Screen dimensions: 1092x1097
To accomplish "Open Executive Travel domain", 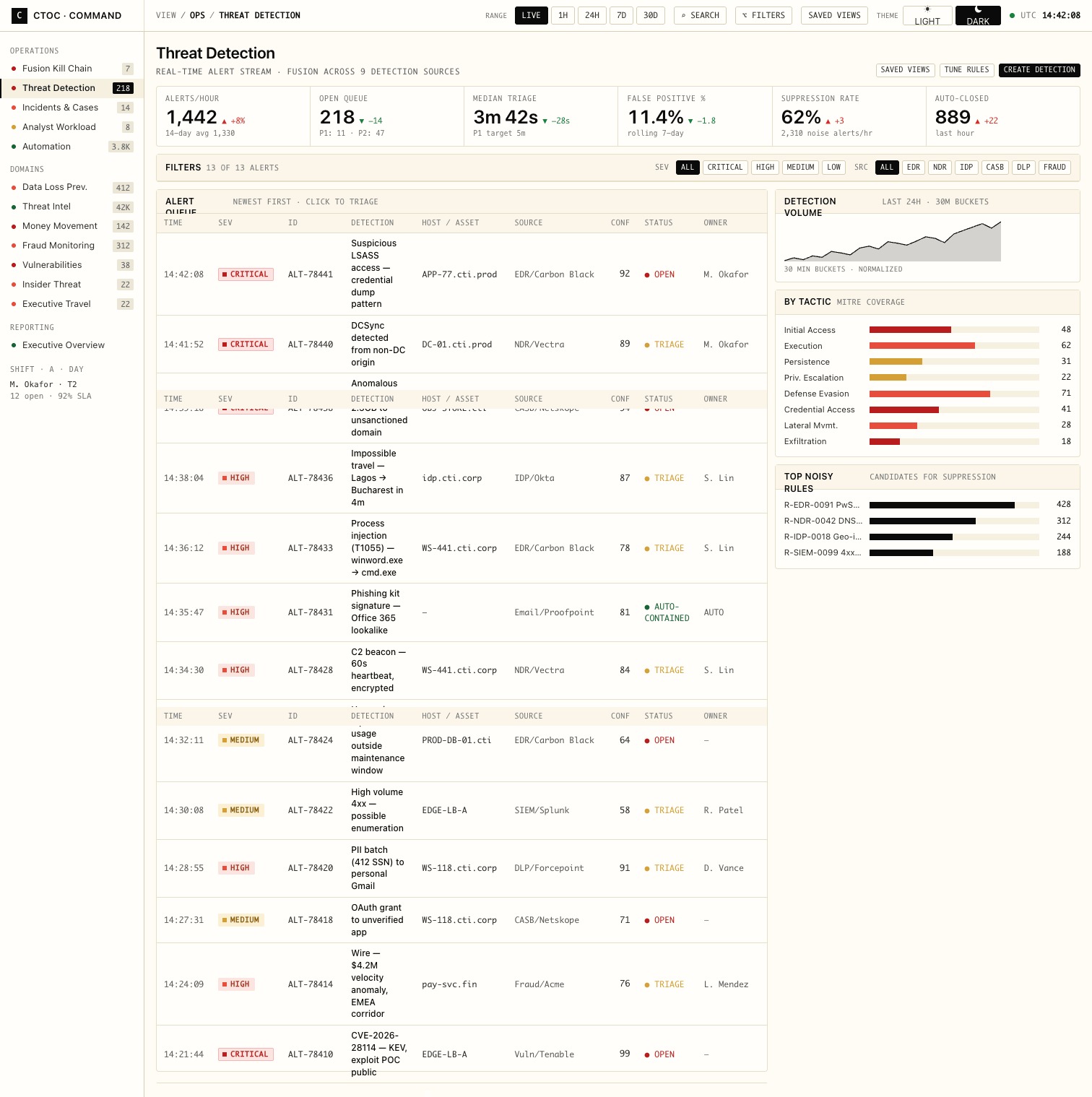I will coord(72,304).
